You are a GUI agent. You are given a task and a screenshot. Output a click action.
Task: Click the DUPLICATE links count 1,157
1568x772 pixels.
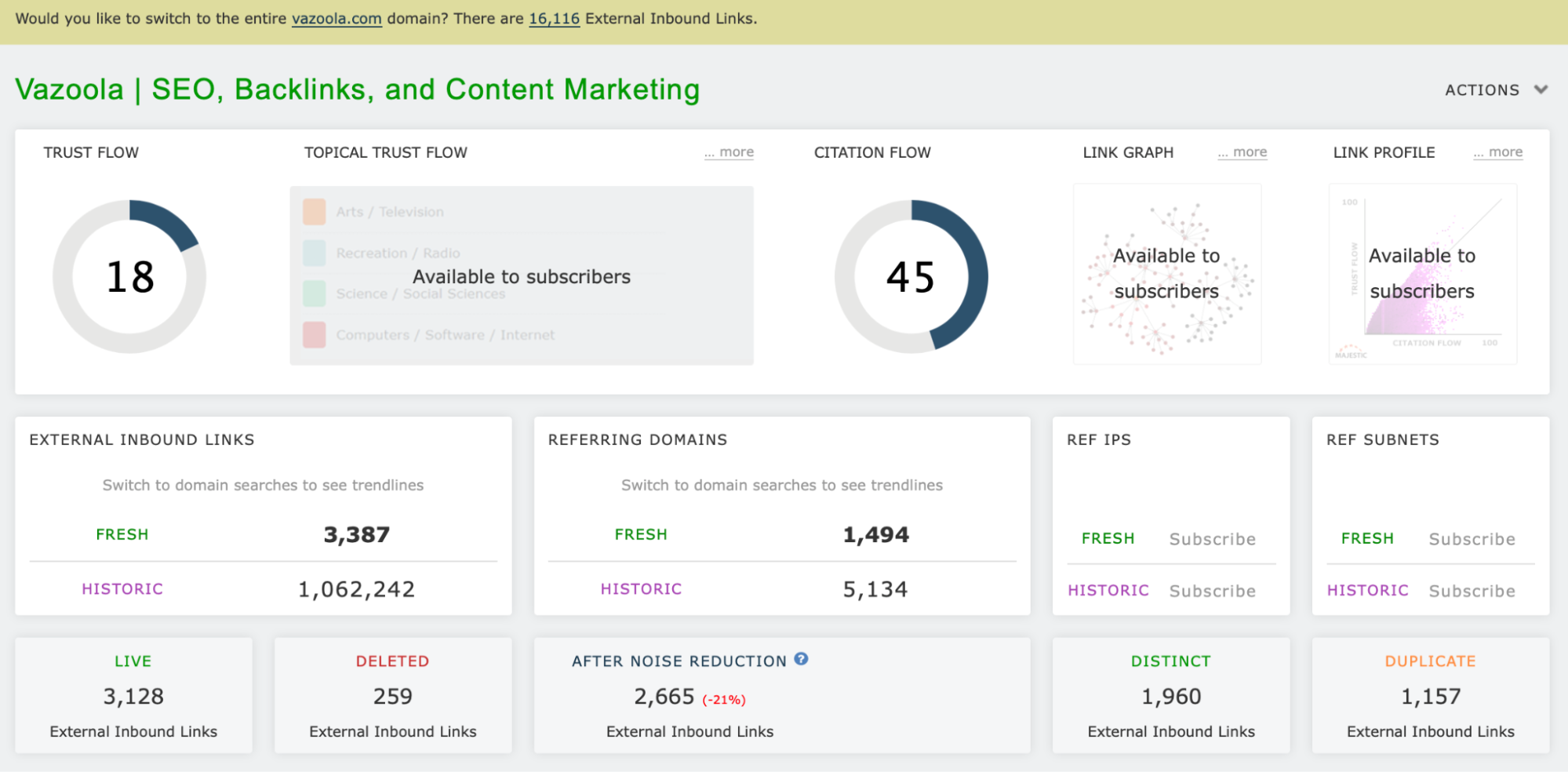coord(1431,697)
